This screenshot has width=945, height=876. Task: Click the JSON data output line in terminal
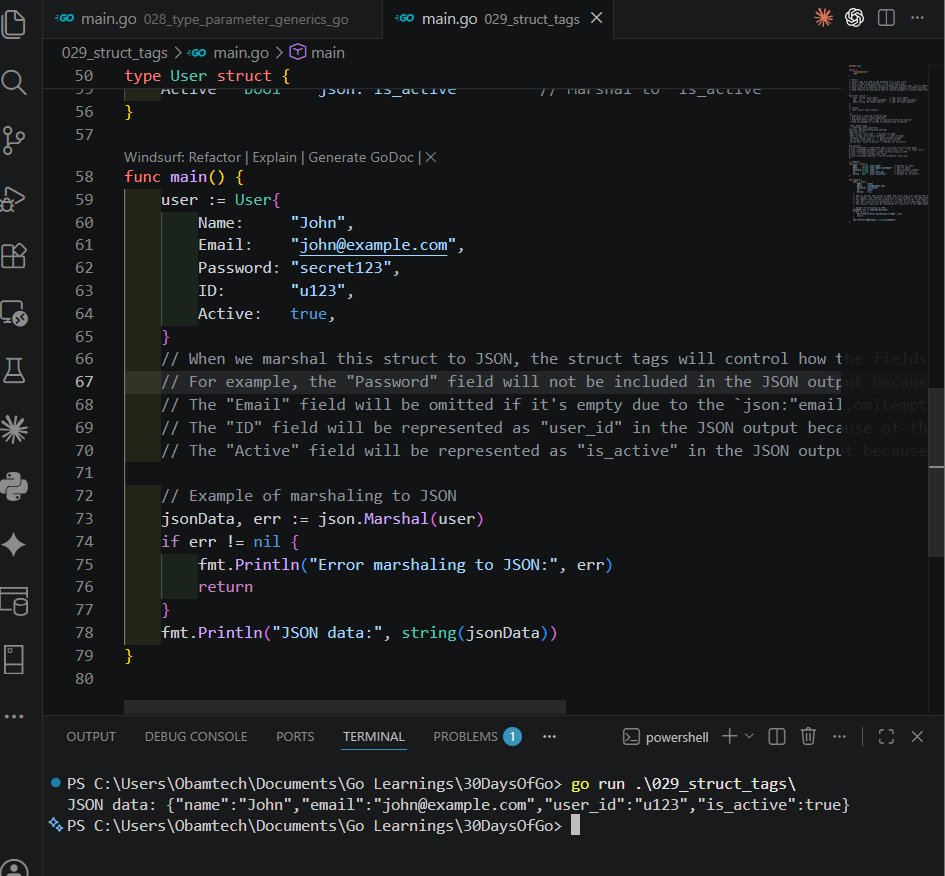[458, 805]
